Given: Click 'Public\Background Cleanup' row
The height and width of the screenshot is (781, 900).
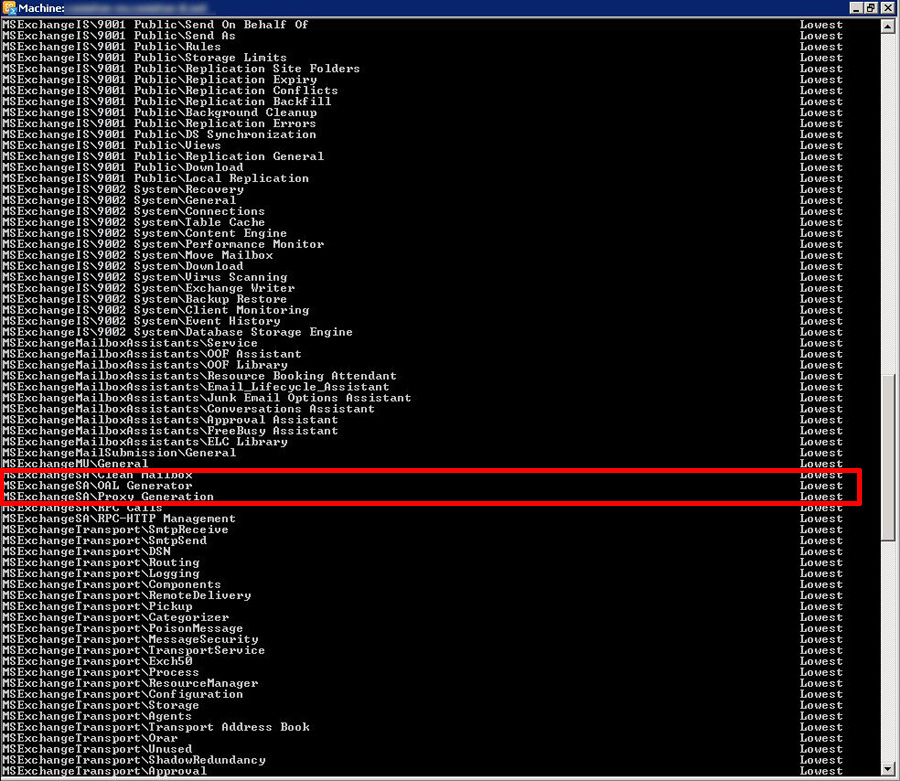Looking at the screenshot, I should (x=422, y=112).
